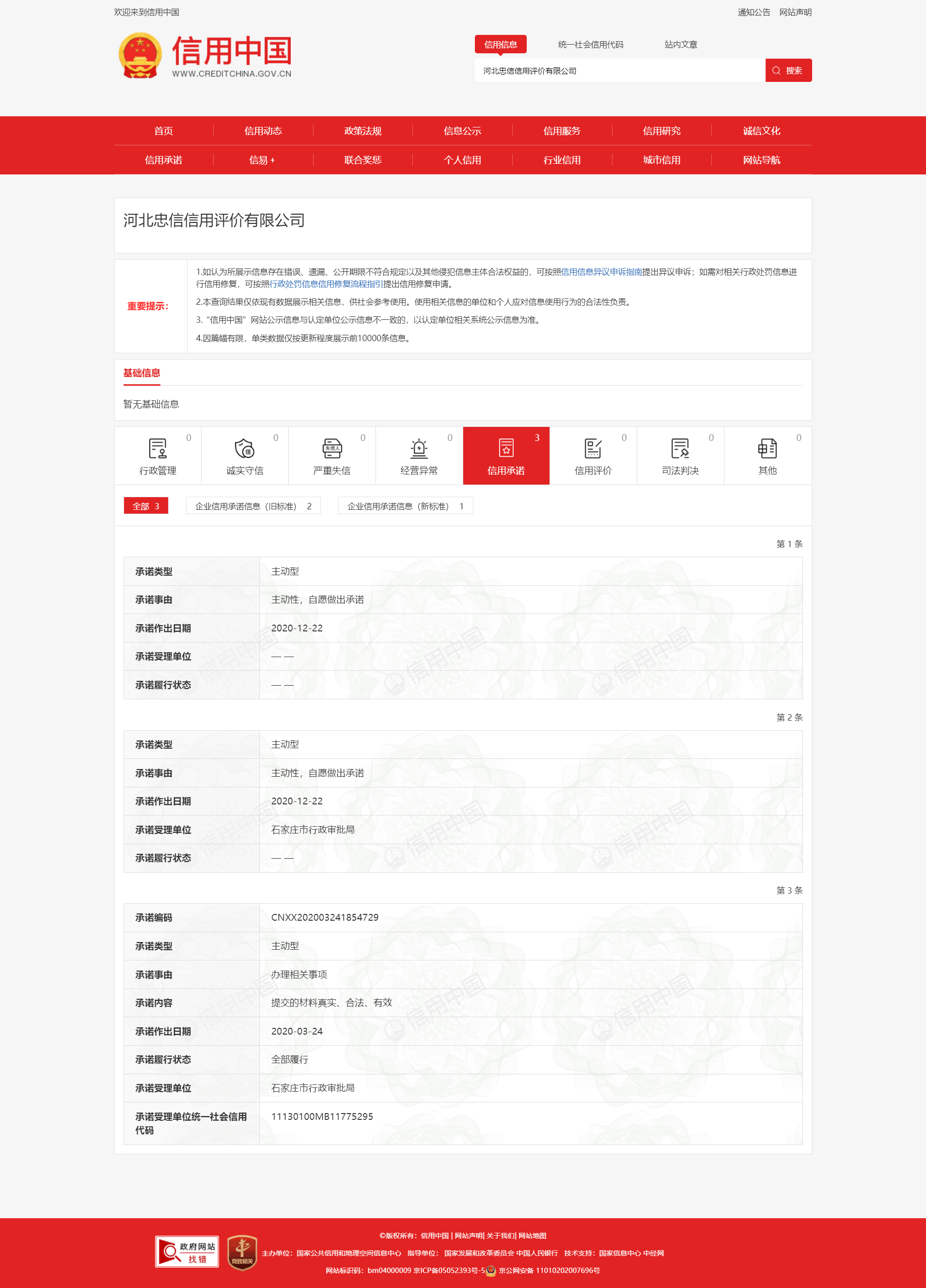Image resolution: width=926 pixels, height=1288 pixels.
Task: Open 信用信息异议申诉指南 link
Action: [601, 272]
